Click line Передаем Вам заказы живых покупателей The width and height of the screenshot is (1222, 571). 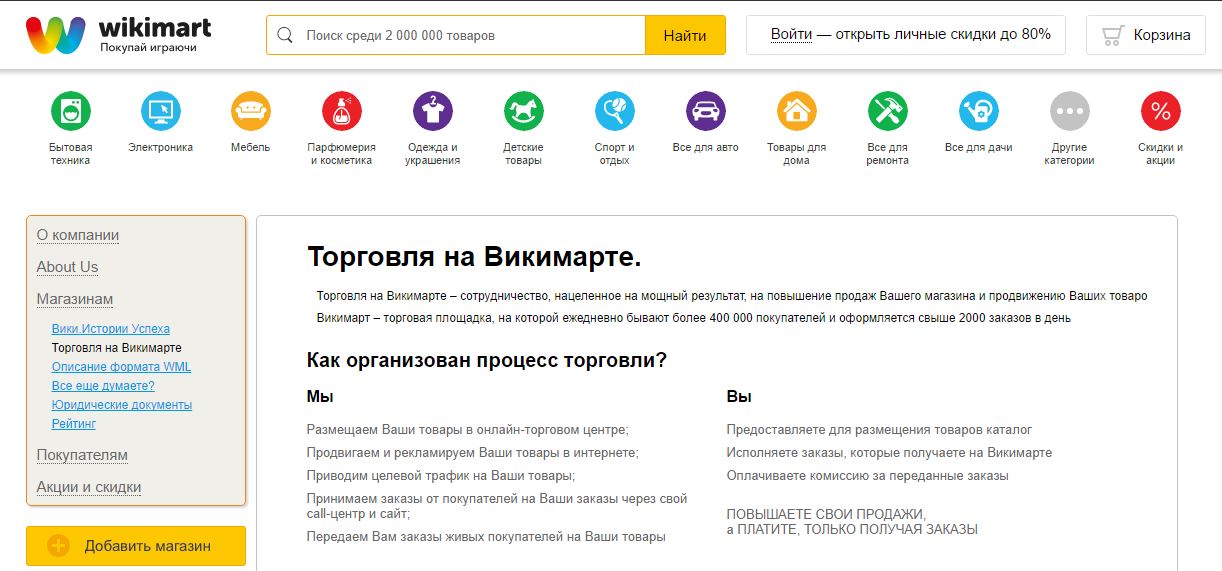[486, 537]
